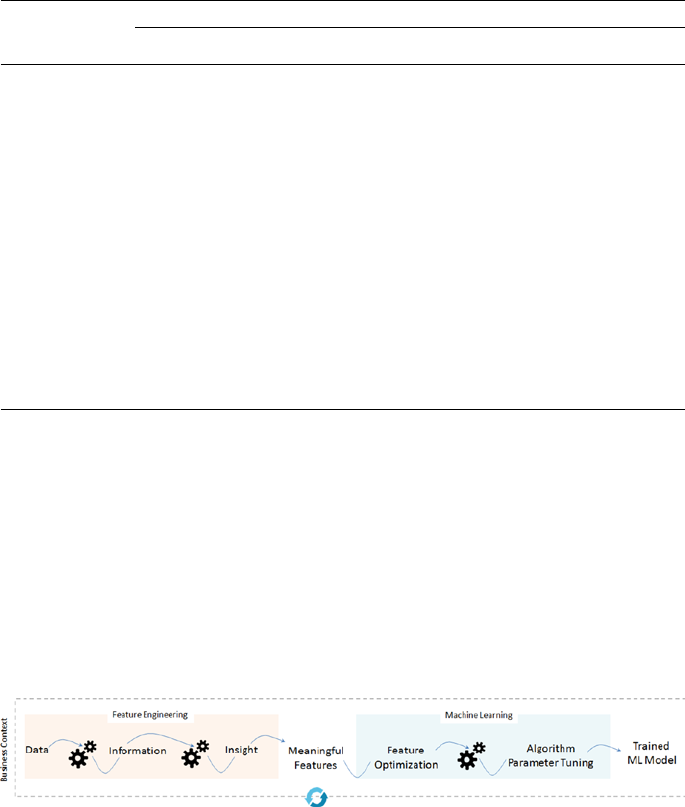
Task: Click the "Meaningful Features" text
Action: click(315, 758)
